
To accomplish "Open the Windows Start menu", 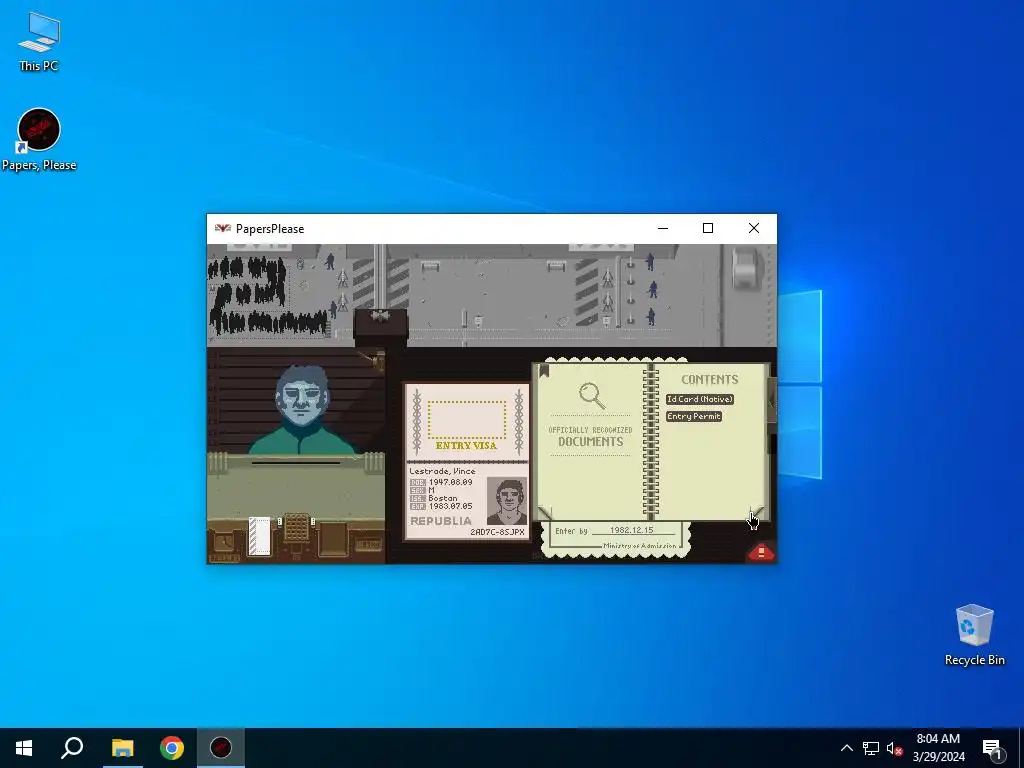I will coord(24,748).
